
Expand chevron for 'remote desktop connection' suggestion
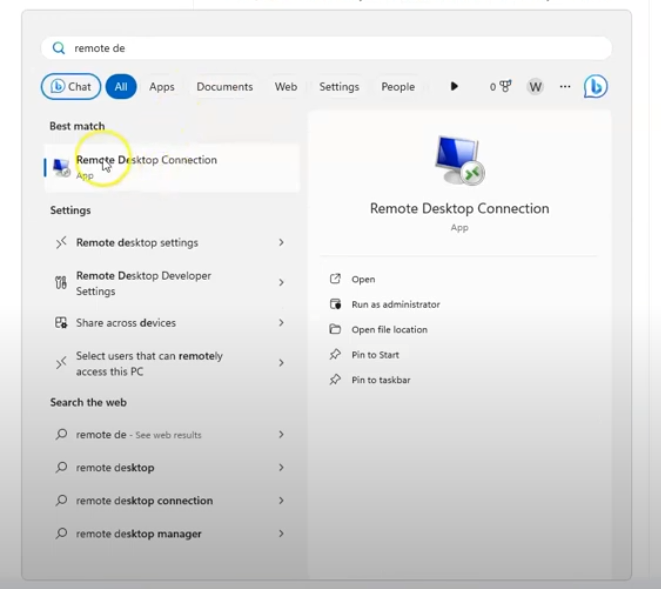(281, 500)
